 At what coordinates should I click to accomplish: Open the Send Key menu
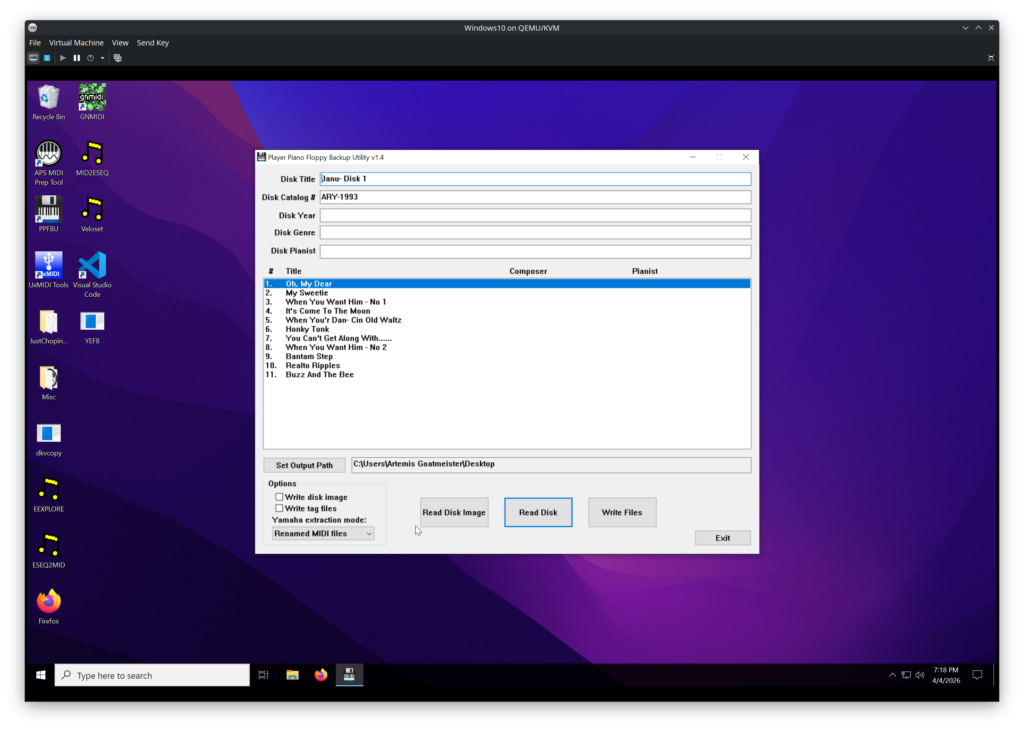[153, 42]
